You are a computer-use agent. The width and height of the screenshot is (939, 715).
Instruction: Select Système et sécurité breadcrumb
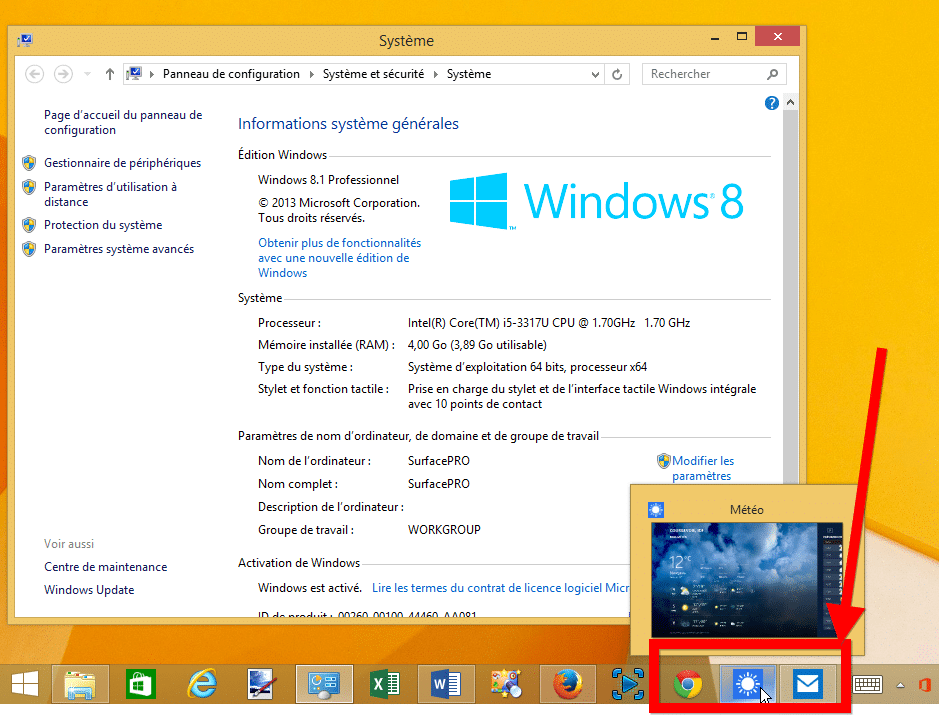[373, 74]
